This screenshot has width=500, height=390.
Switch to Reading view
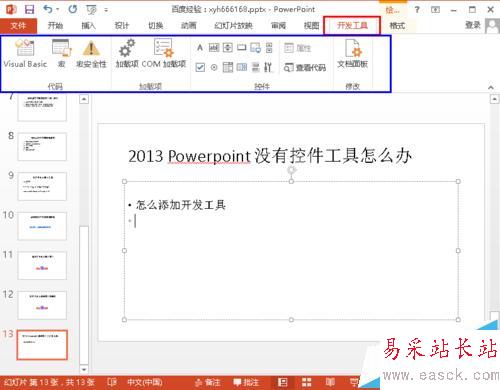330,382
